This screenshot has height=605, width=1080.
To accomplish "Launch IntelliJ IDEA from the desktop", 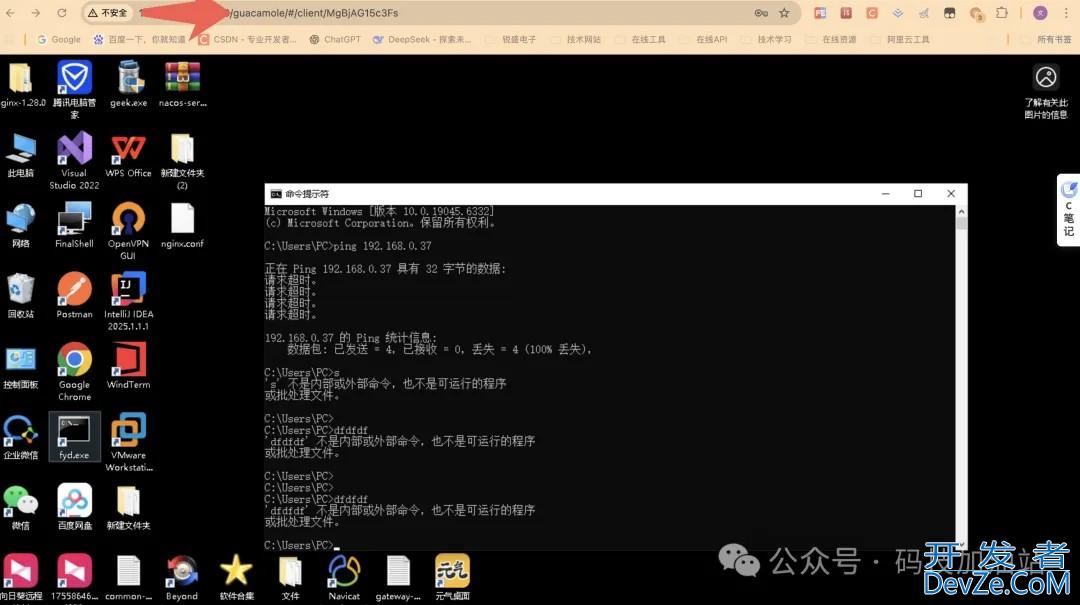I will [128, 290].
